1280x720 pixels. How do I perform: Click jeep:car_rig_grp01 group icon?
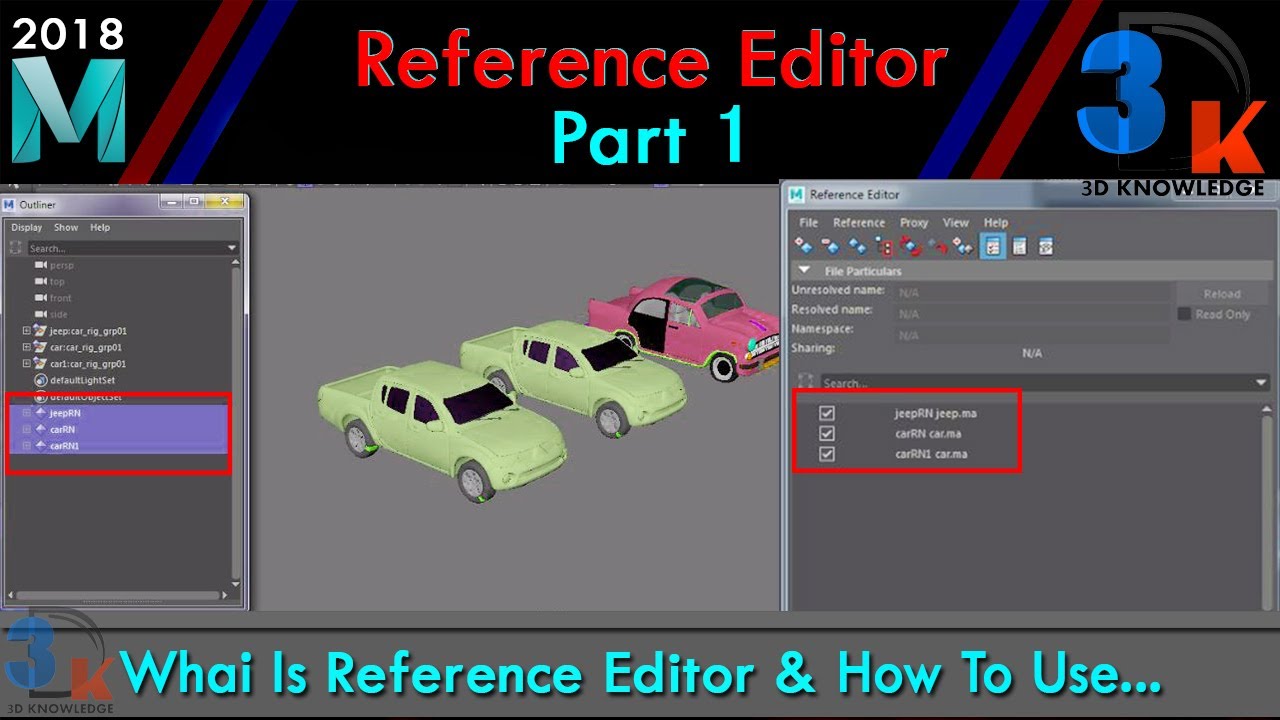pos(41,331)
